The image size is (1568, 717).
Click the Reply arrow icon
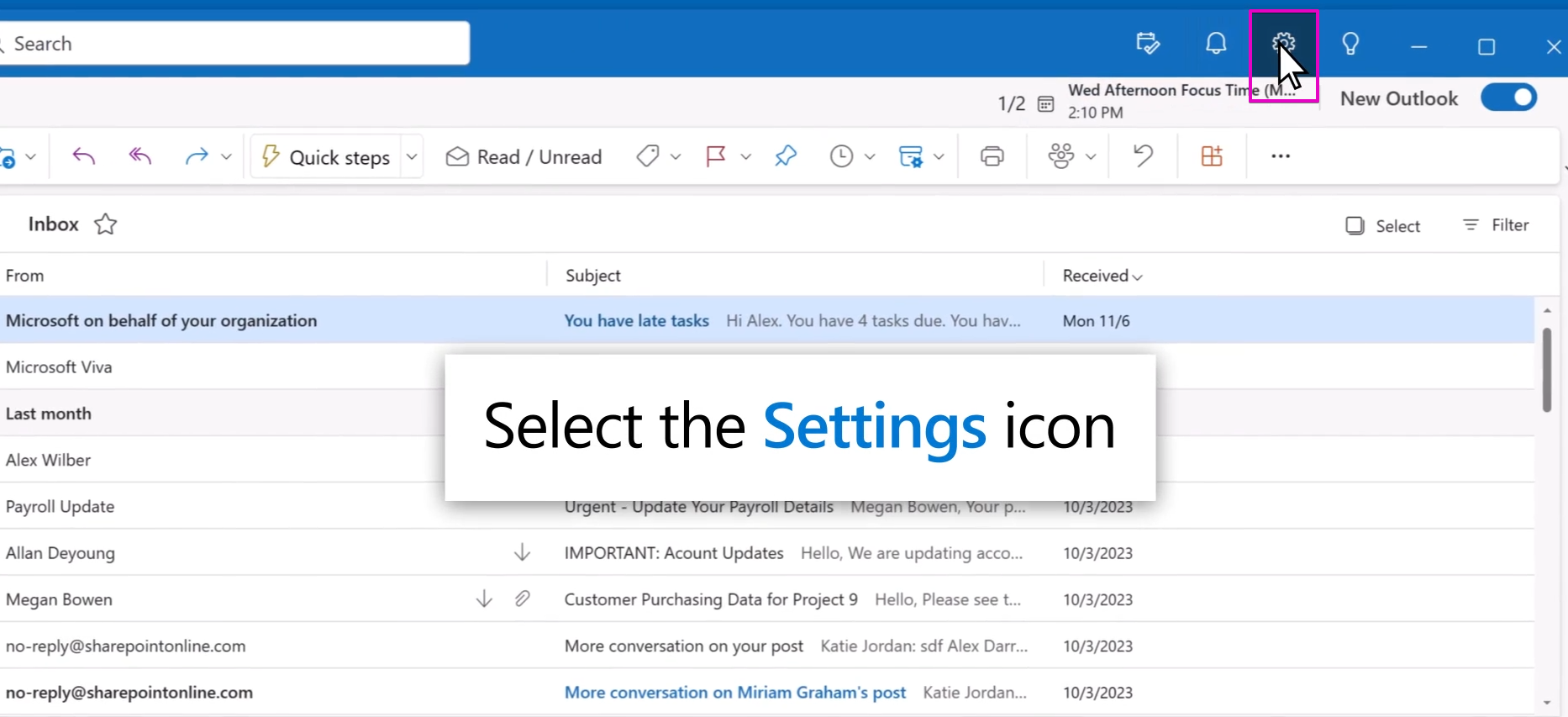pos(83,156)
